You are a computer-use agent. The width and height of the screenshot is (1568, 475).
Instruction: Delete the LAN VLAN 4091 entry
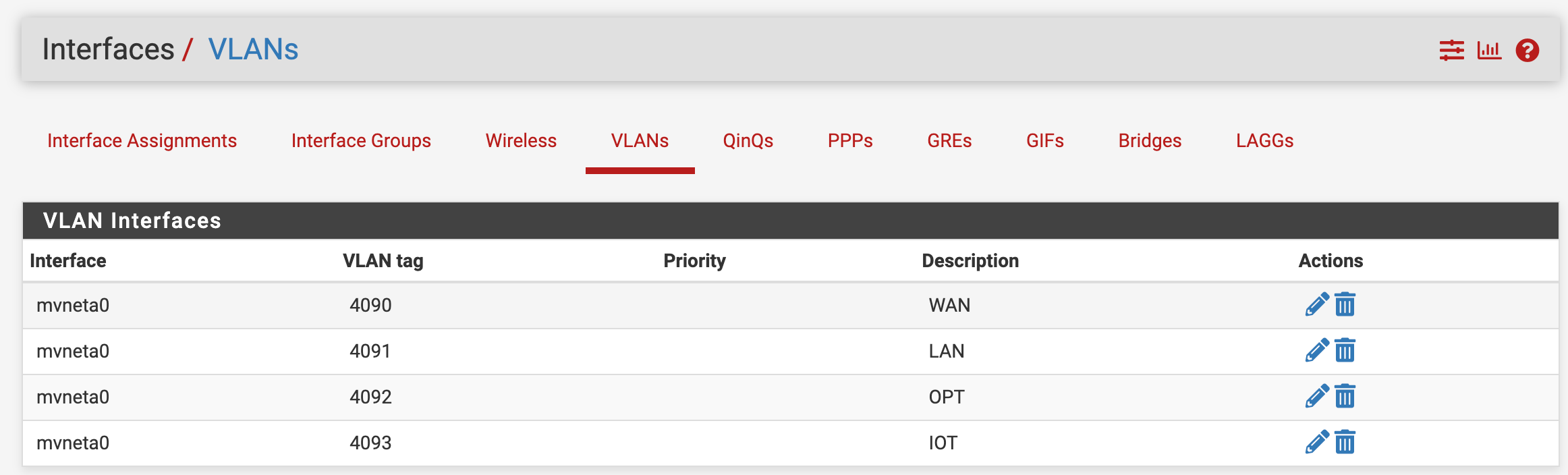click(x=1345, y=351)
